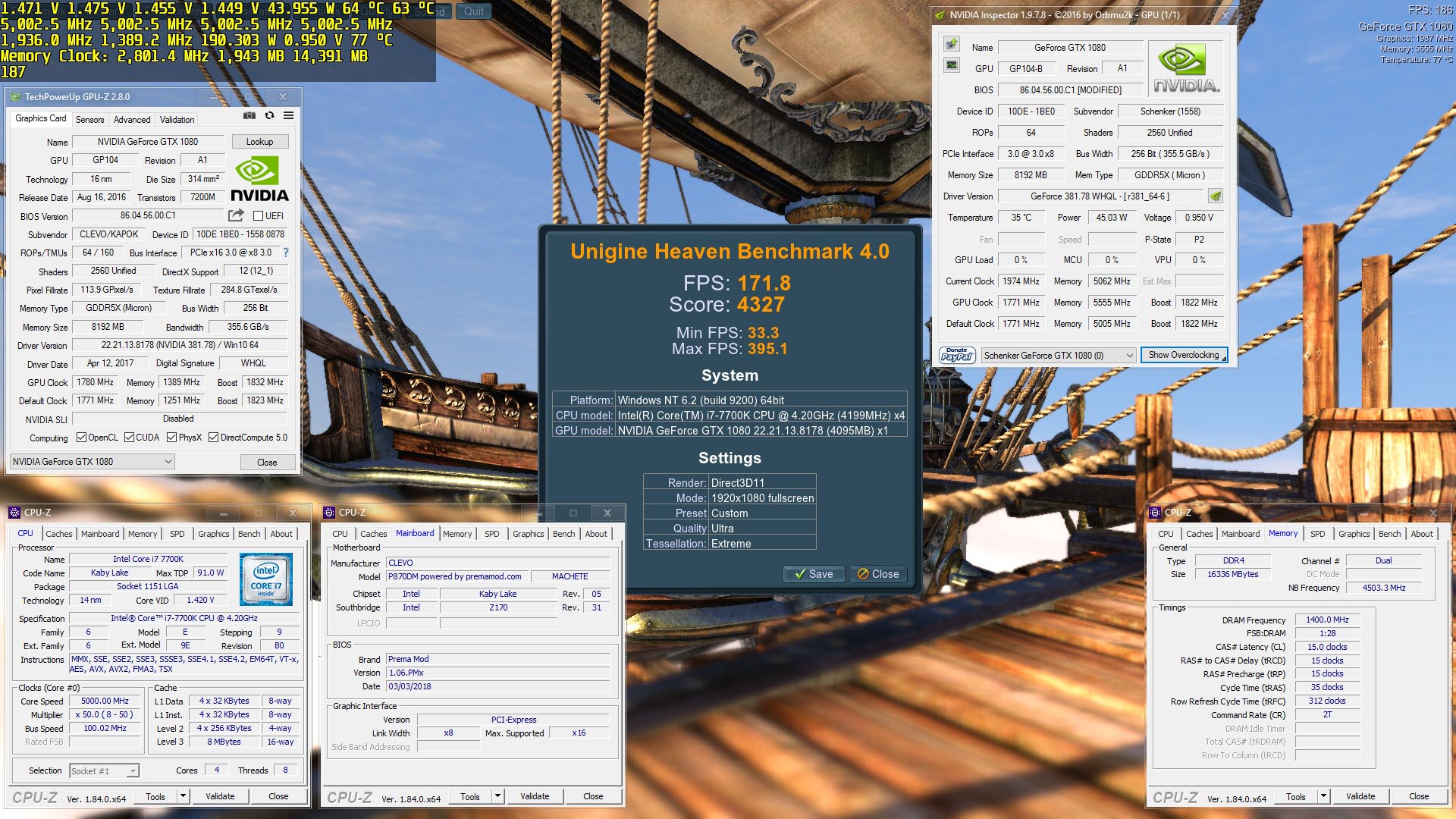This screenshot has height=819, width=1456.
Task: Expand Tools arrow in CPU-Z CPU-tab window
Action: point(182,796)
